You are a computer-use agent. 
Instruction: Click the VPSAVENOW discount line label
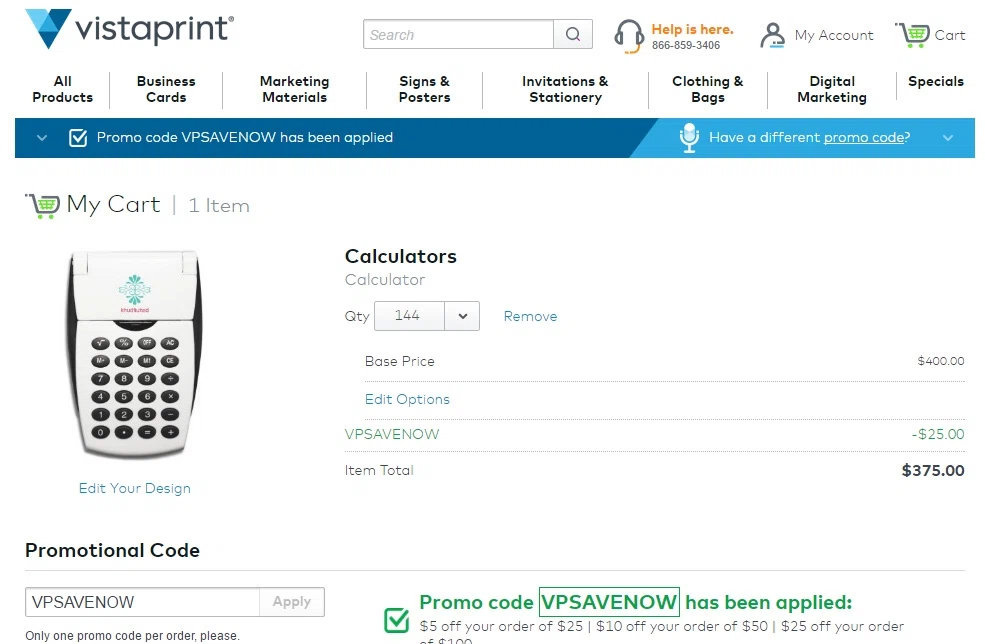pos(392,434)
